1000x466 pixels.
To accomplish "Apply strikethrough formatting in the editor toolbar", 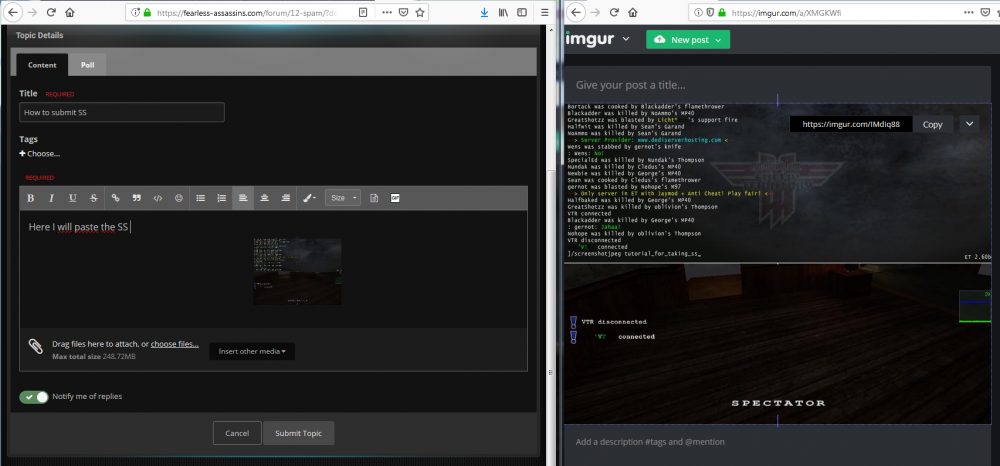I will (x=94, y=198).
